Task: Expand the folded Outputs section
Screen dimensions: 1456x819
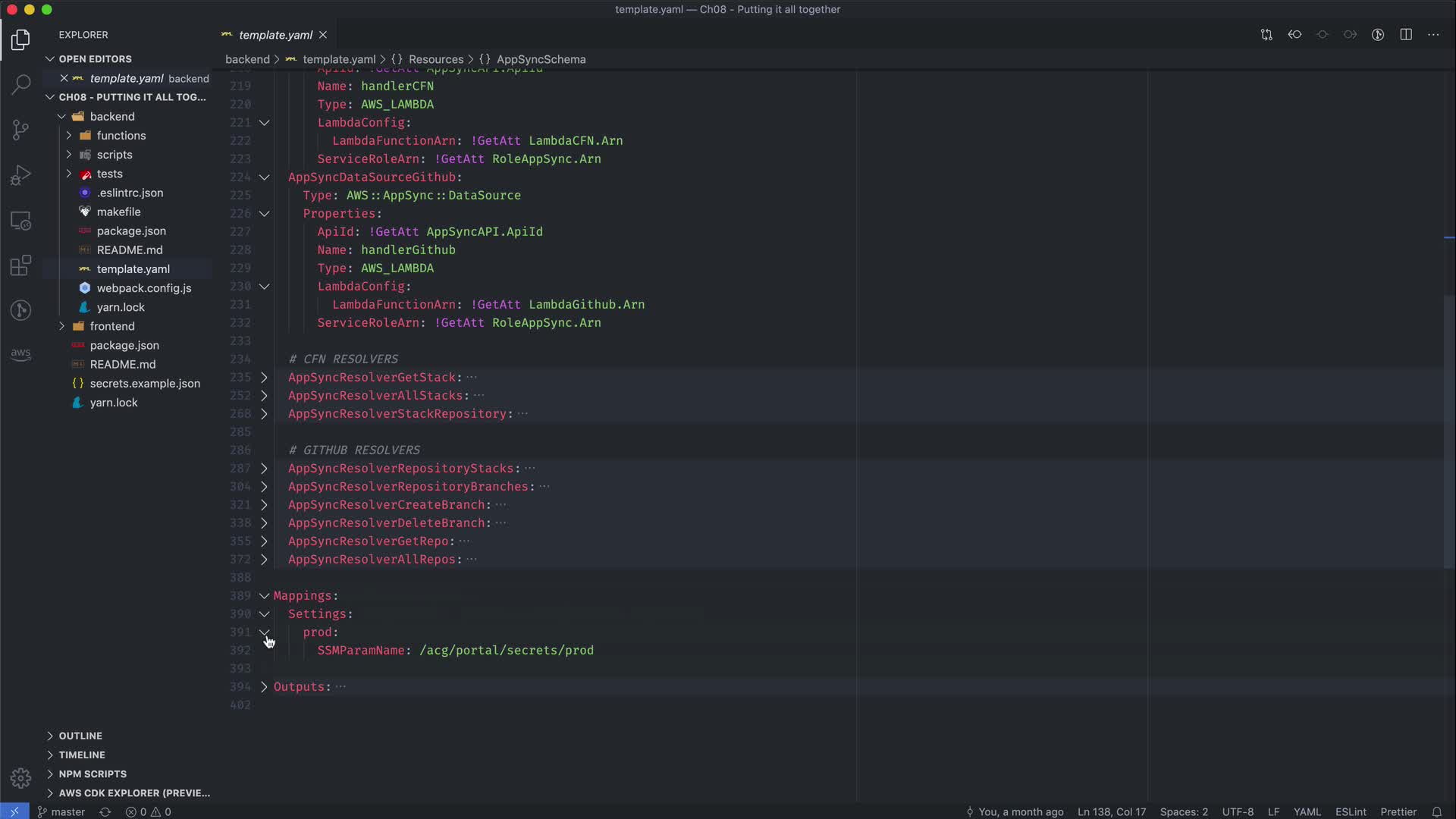Action: (x=264, y=687)
